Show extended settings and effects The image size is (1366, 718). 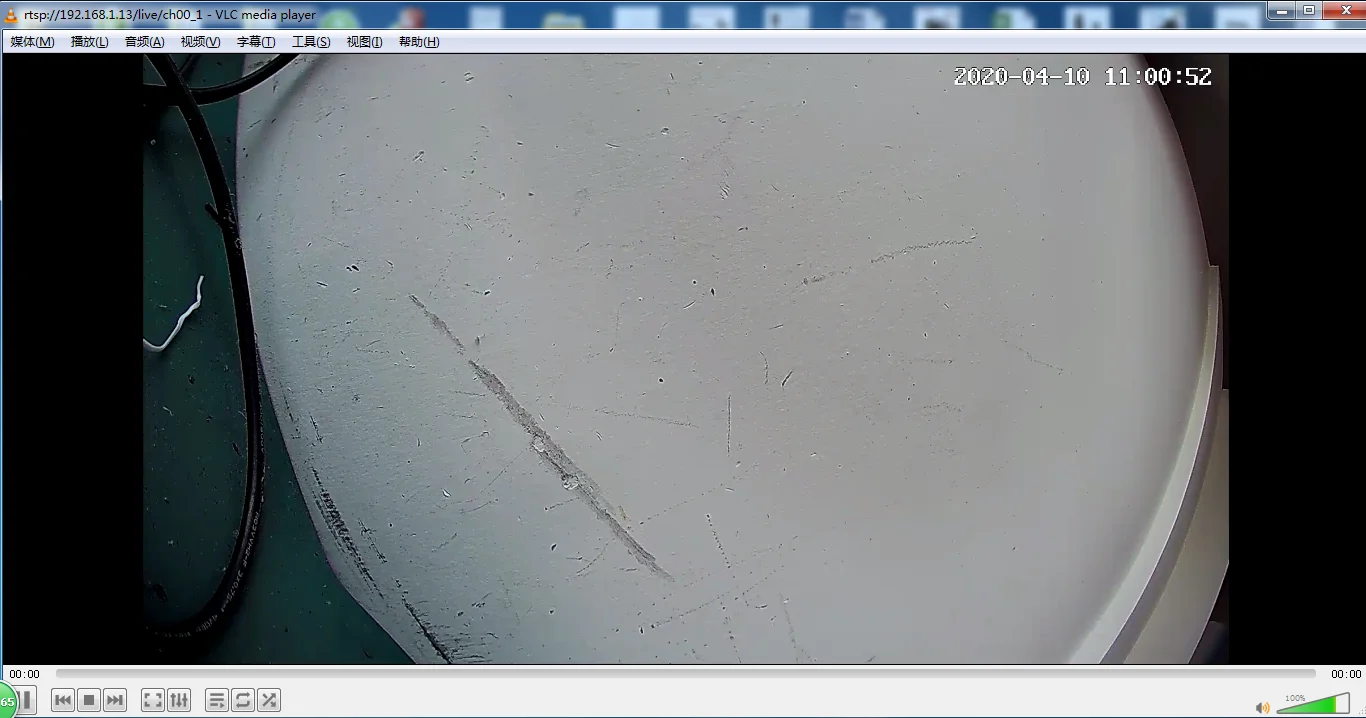[x=179, y=700]
